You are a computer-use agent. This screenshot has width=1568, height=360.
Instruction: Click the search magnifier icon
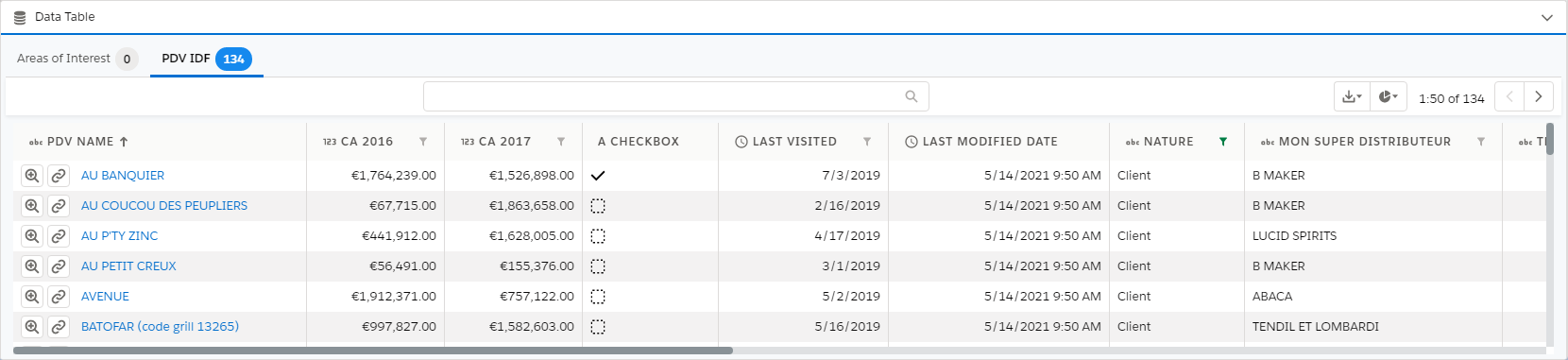click(912, 96)
